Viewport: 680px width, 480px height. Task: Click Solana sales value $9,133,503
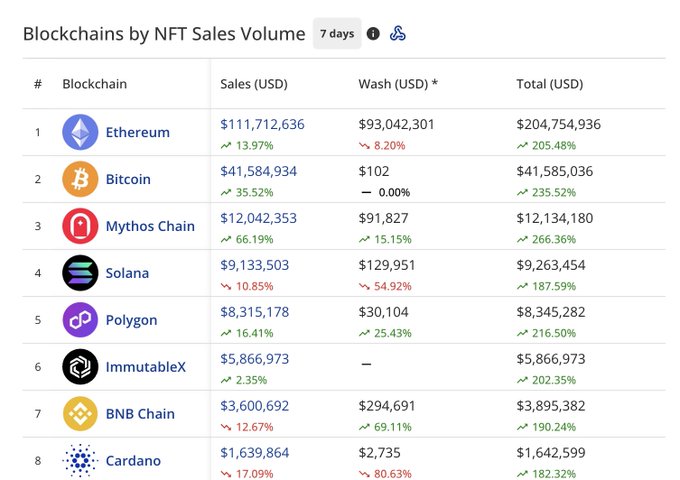coord(255,265)
